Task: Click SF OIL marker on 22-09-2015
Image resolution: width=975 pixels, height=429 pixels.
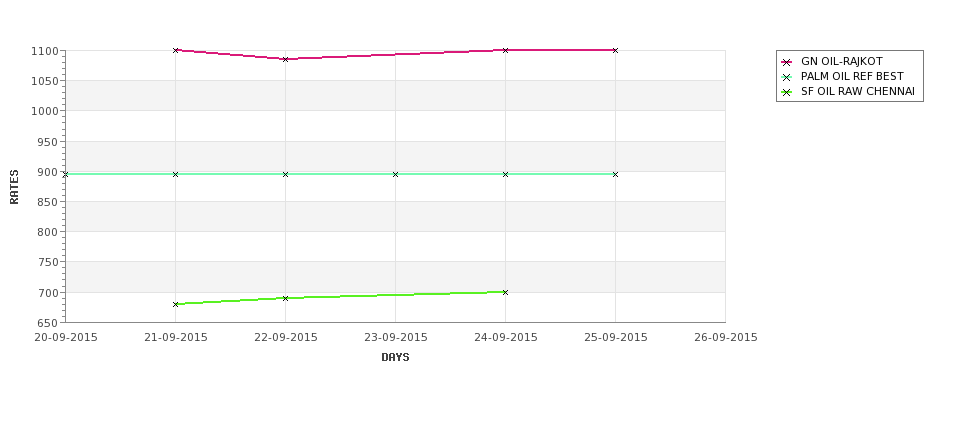Action: [x=285, y=298]
